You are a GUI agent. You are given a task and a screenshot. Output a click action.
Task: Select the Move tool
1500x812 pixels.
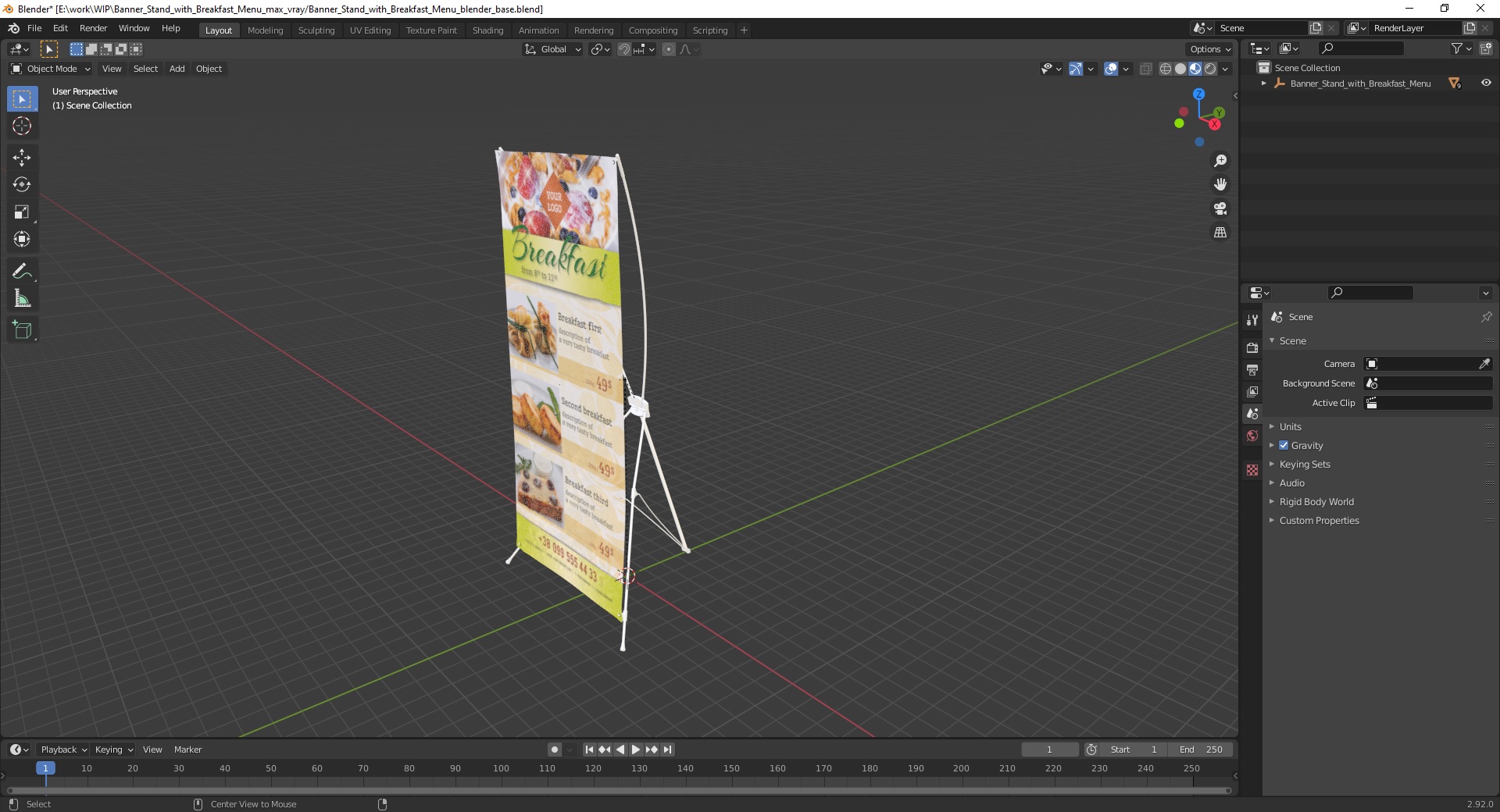click(22, 158)
